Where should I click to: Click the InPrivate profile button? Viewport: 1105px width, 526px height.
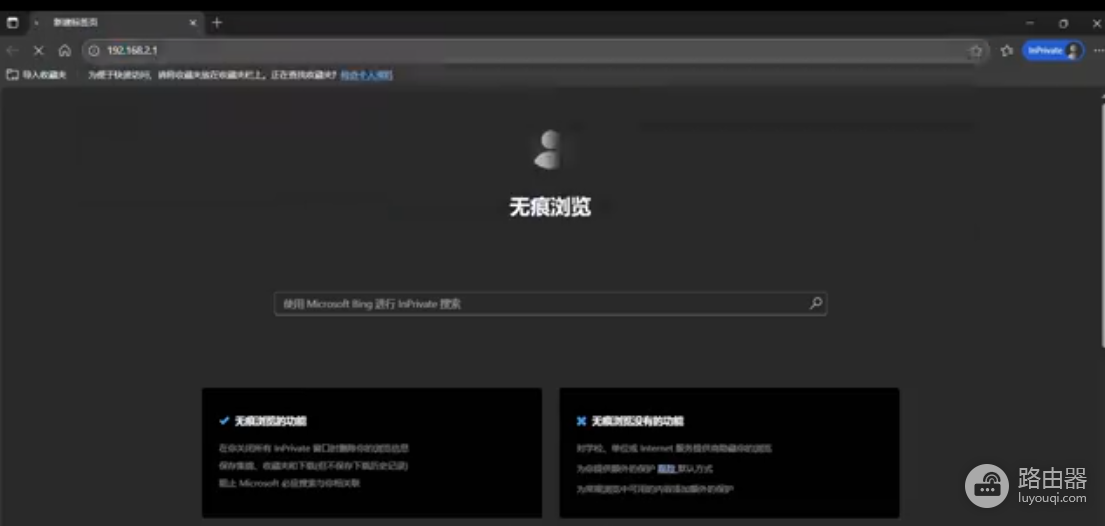[1053, 51]
